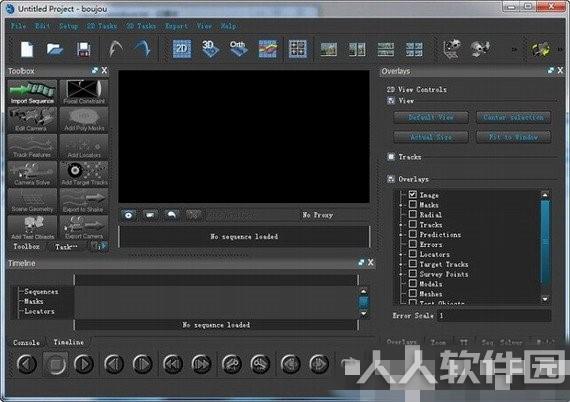This screenshot has height=402, width=570.
Task: Click the Actual Size button
Action: [x=431, y=137]
